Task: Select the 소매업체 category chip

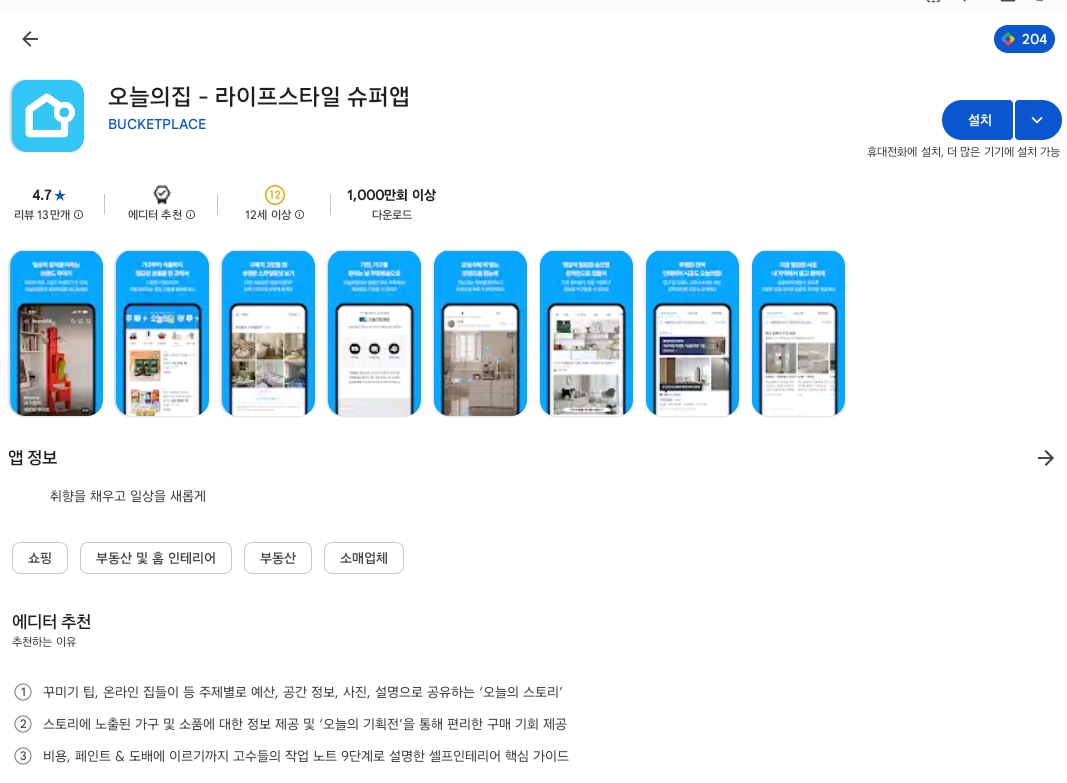Action: coord(364,558)
